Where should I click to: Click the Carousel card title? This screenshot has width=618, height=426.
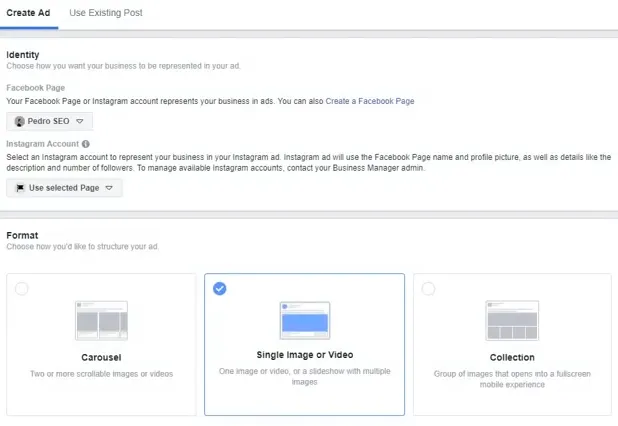pyautogui.click(x=101, y=357)
